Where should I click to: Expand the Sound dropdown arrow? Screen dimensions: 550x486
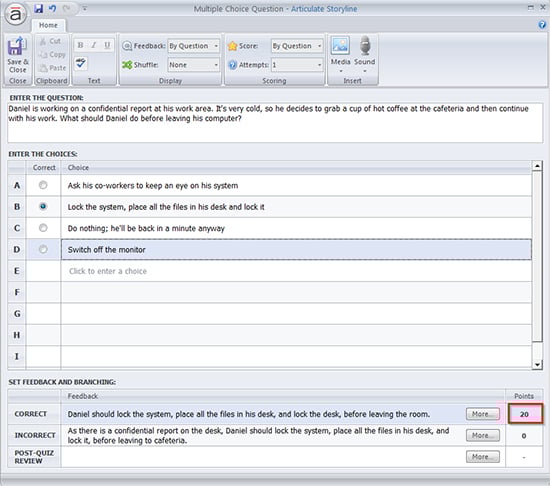pyautogui.click(x=365, y=71)
